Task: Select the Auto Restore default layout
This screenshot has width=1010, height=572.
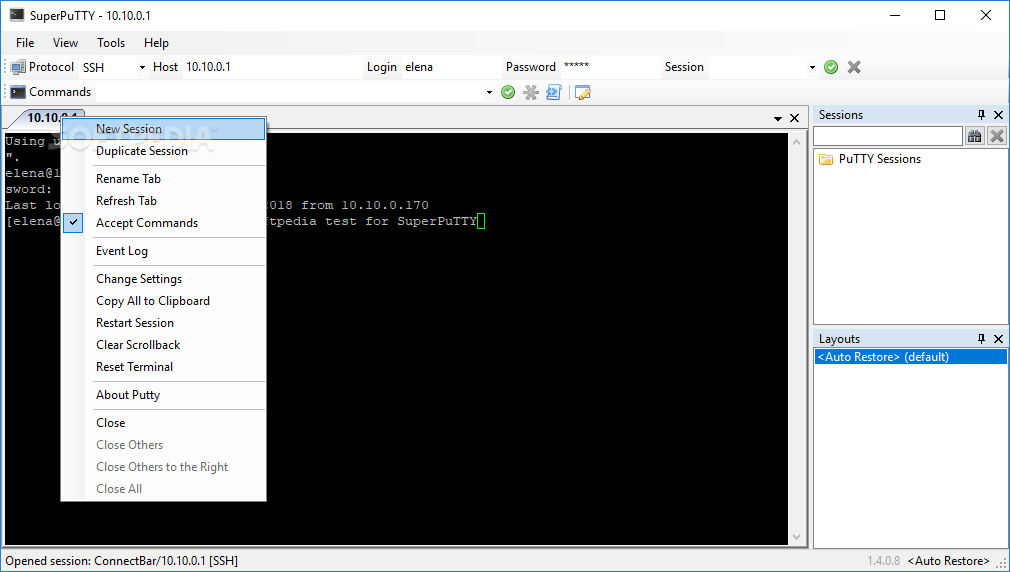Action: coord(911,357)
